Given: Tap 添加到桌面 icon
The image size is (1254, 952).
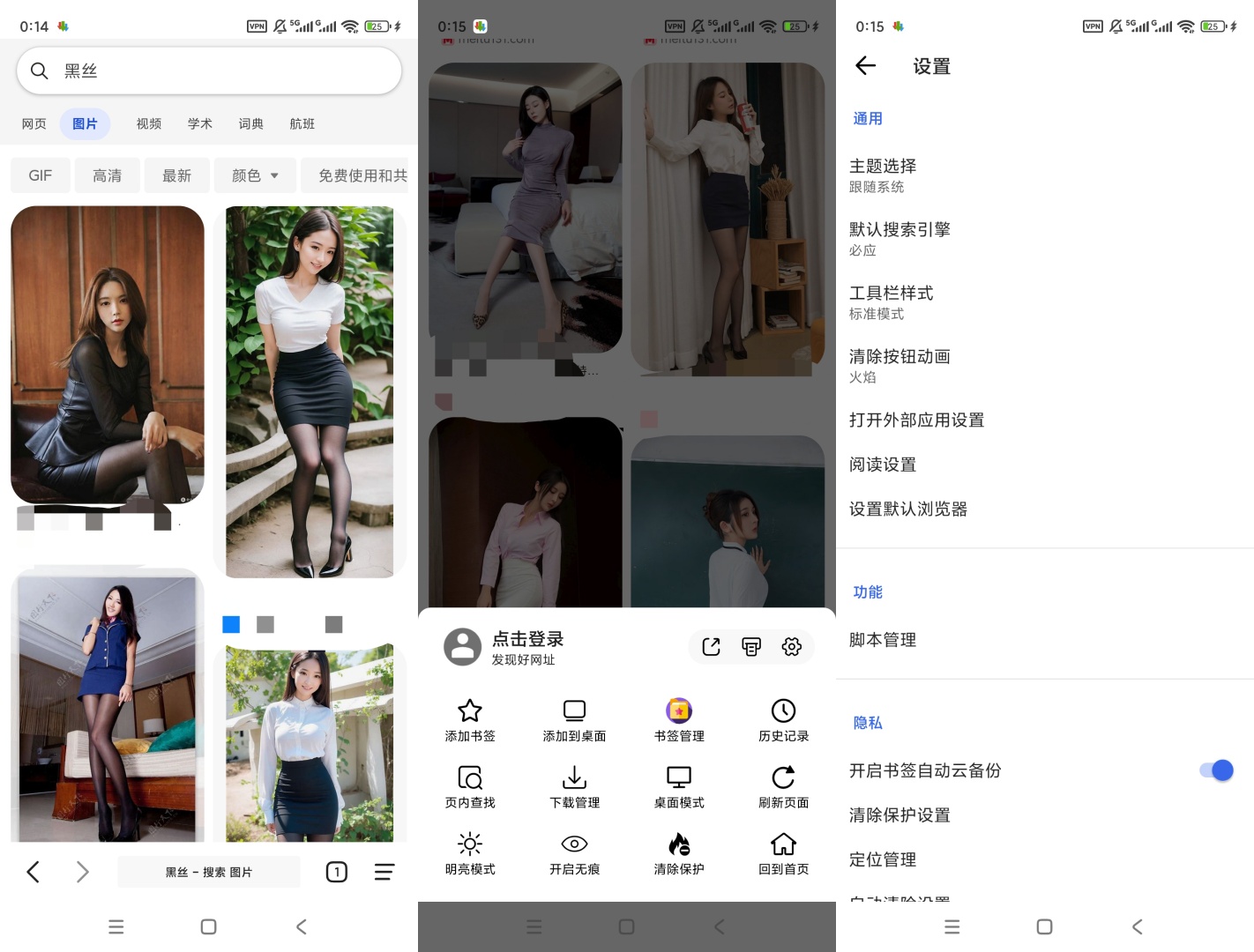Looking at the screenshot, I should point(574,710).
